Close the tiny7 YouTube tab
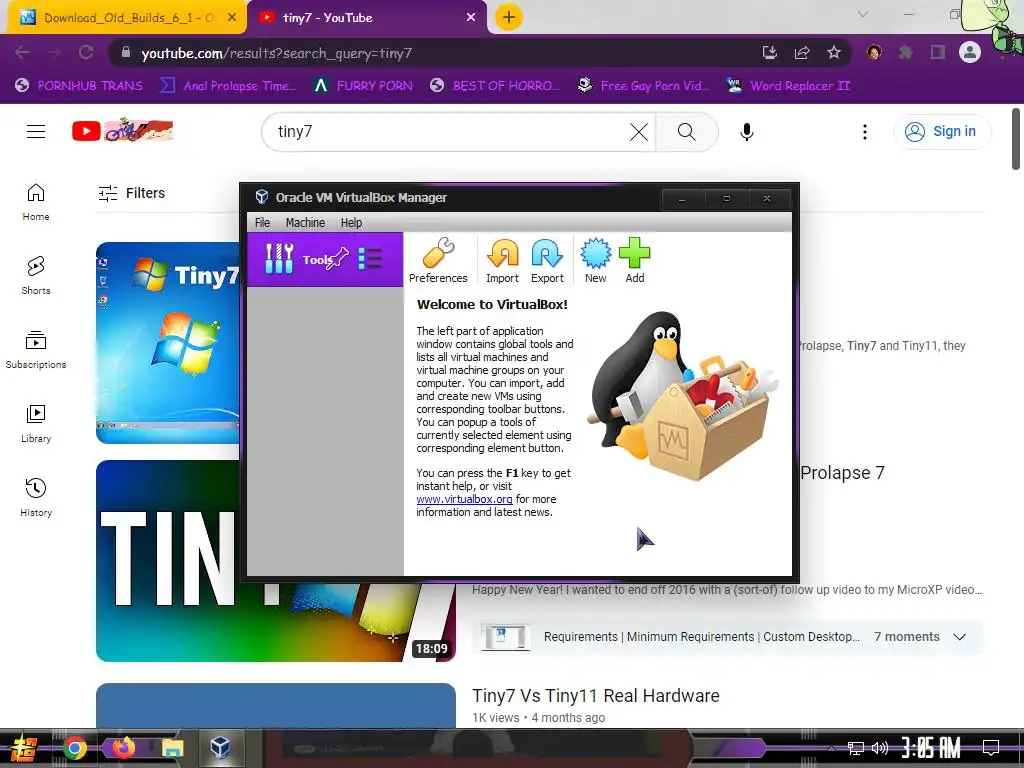Image resolution: width=1024 pixels, height=768 pixels. tap(471, 18)
